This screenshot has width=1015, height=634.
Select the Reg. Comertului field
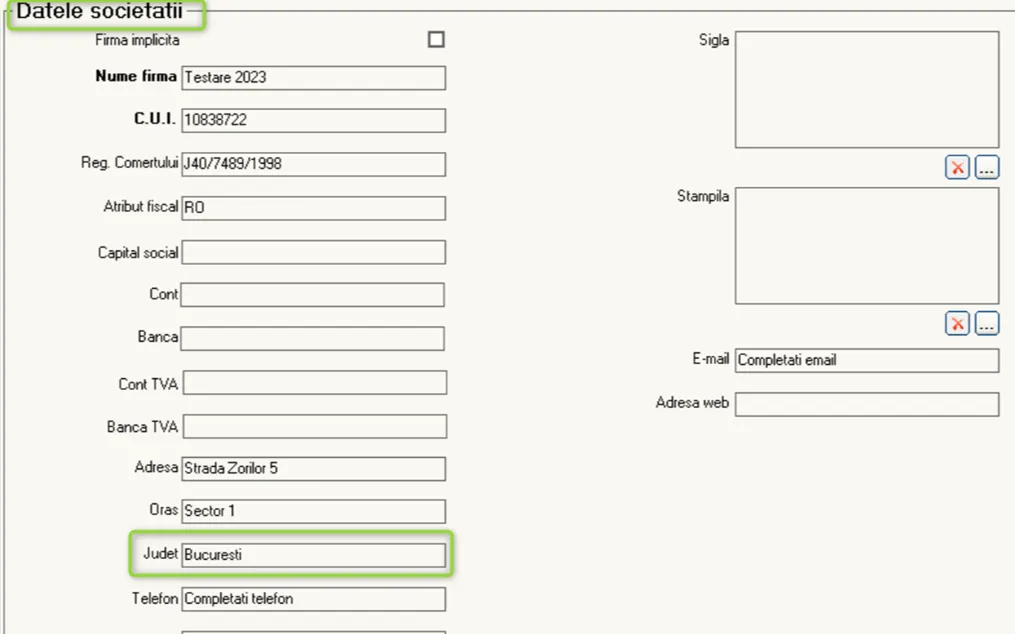[x=313, y=164]
